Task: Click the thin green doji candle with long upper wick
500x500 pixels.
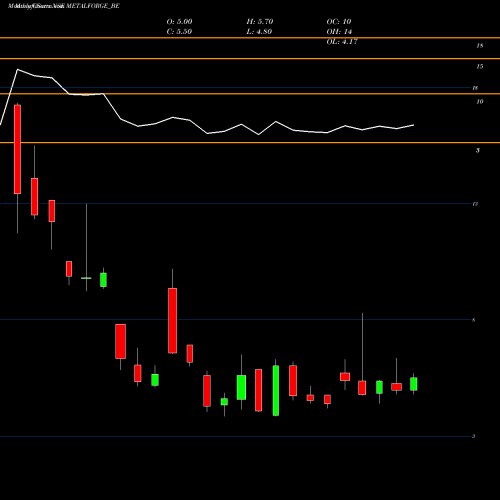Action: pos(86,278)
